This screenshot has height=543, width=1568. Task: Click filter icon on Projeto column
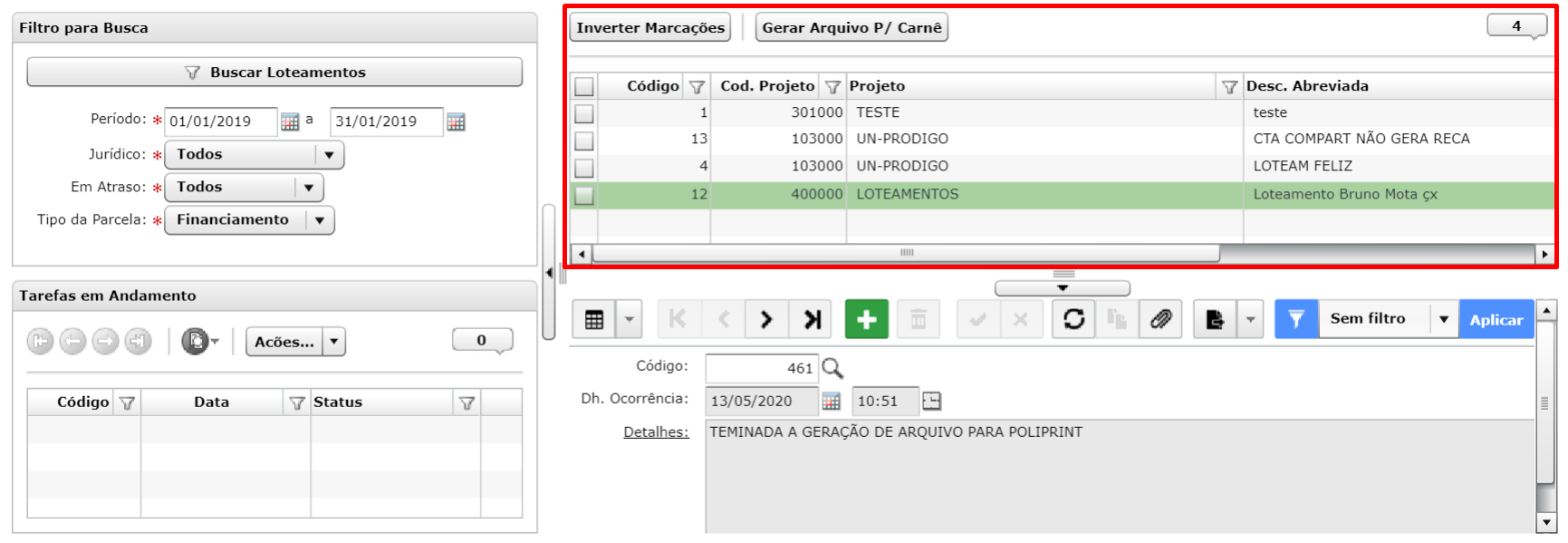pyautogui.click(x=1229, y=87)
